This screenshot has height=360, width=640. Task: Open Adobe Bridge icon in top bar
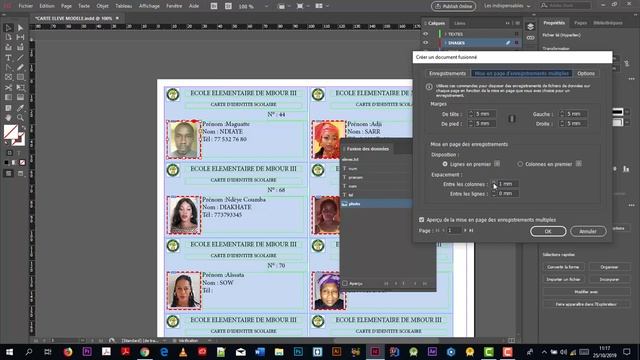tap(214, 6)
